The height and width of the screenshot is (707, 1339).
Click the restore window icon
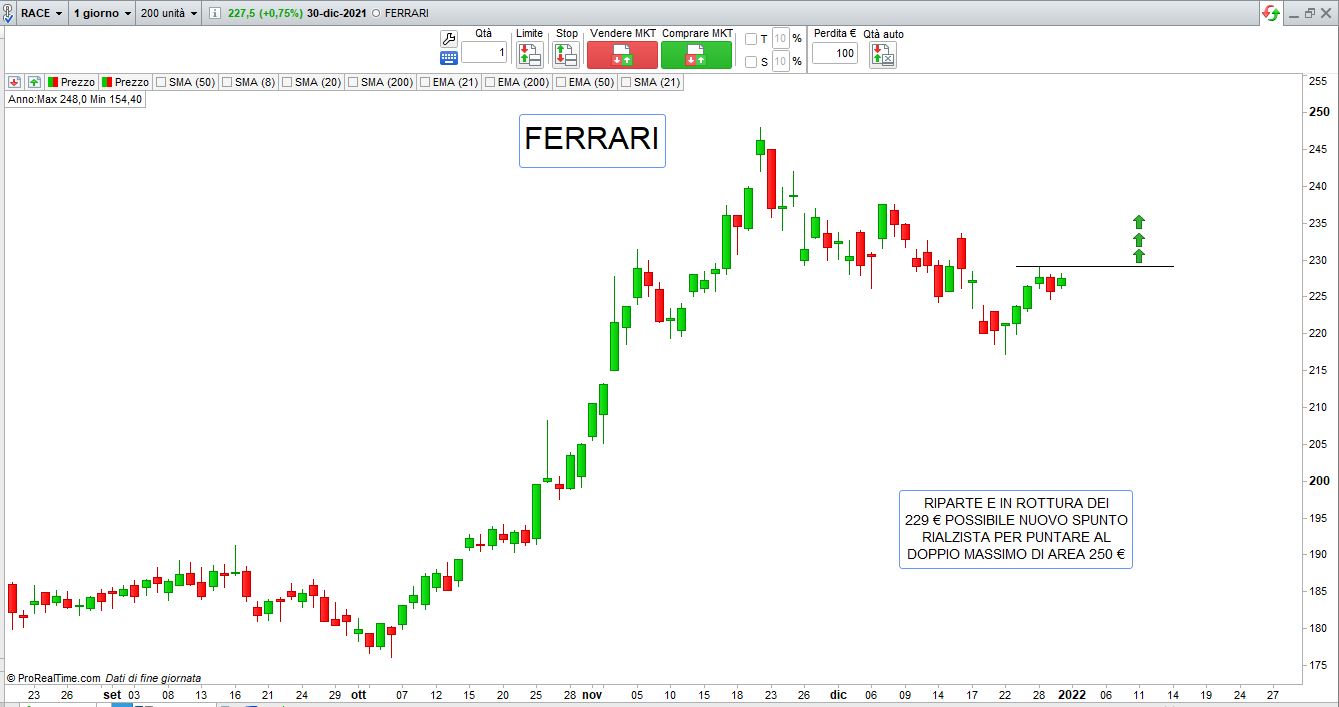pos(1311,13)
